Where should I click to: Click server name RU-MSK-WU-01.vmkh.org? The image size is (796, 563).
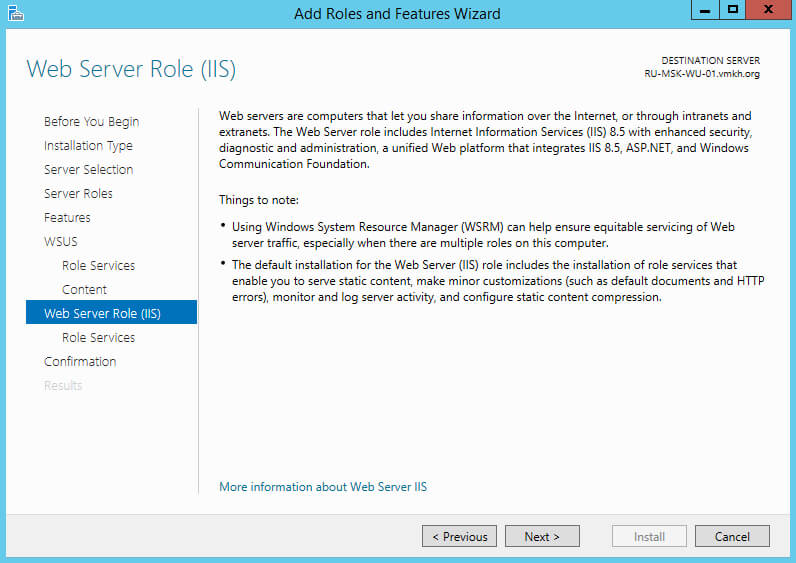point(702,74)
